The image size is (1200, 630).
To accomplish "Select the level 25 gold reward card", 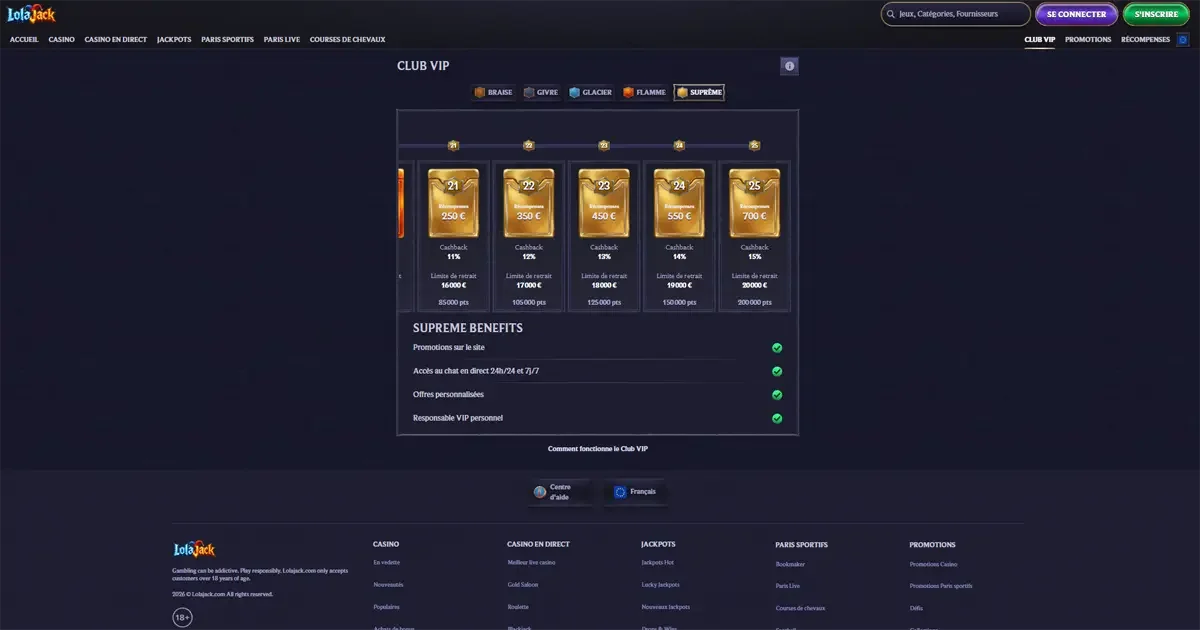I will 754,203.
